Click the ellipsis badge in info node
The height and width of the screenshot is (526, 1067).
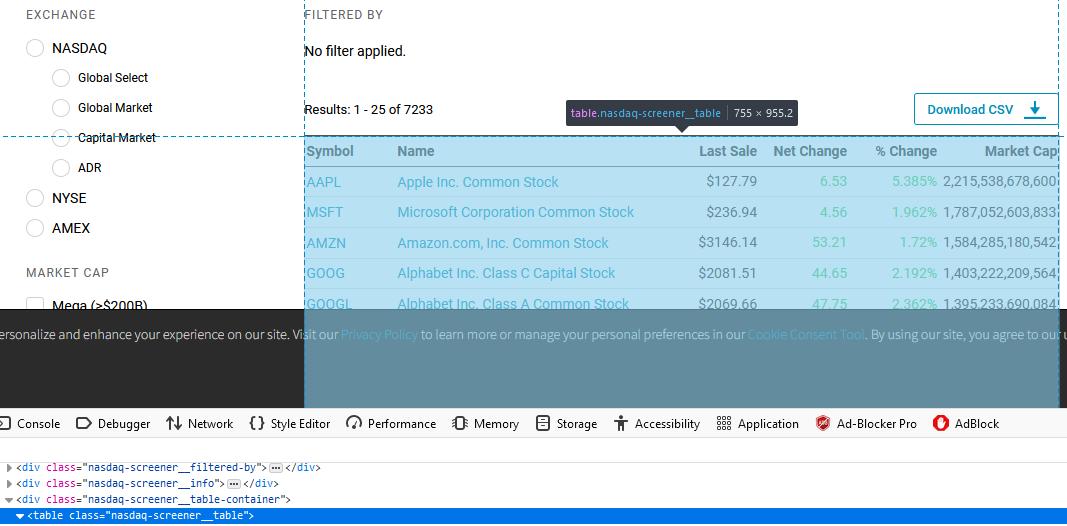234,484
